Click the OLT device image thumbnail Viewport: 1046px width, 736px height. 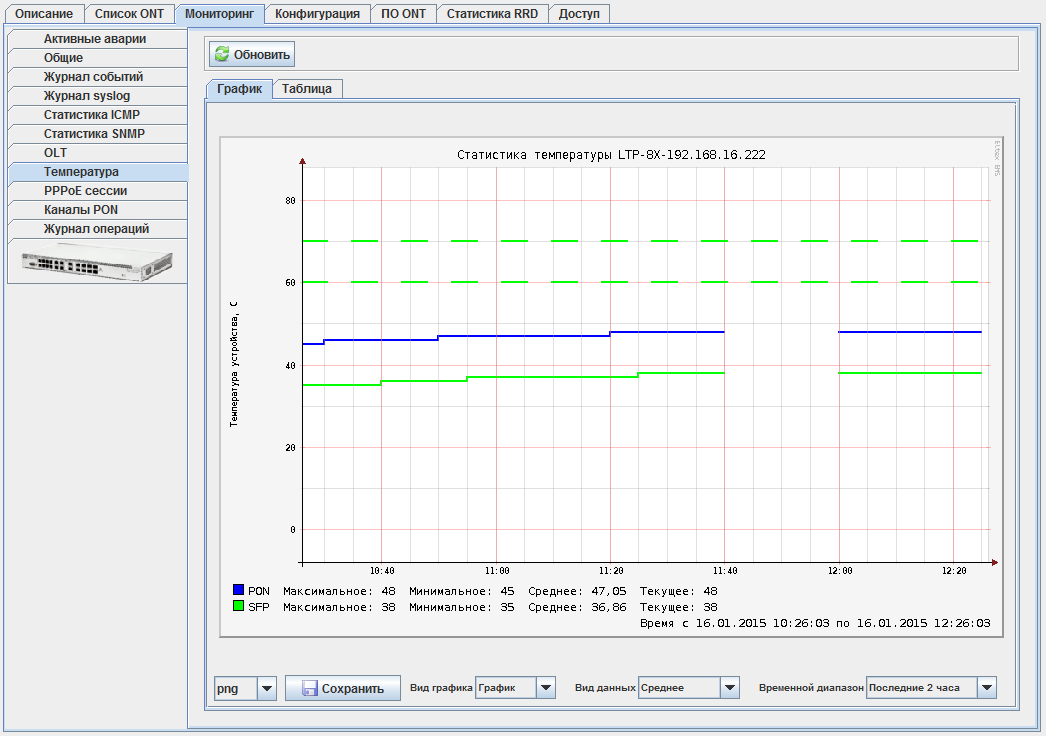point(97,262)
